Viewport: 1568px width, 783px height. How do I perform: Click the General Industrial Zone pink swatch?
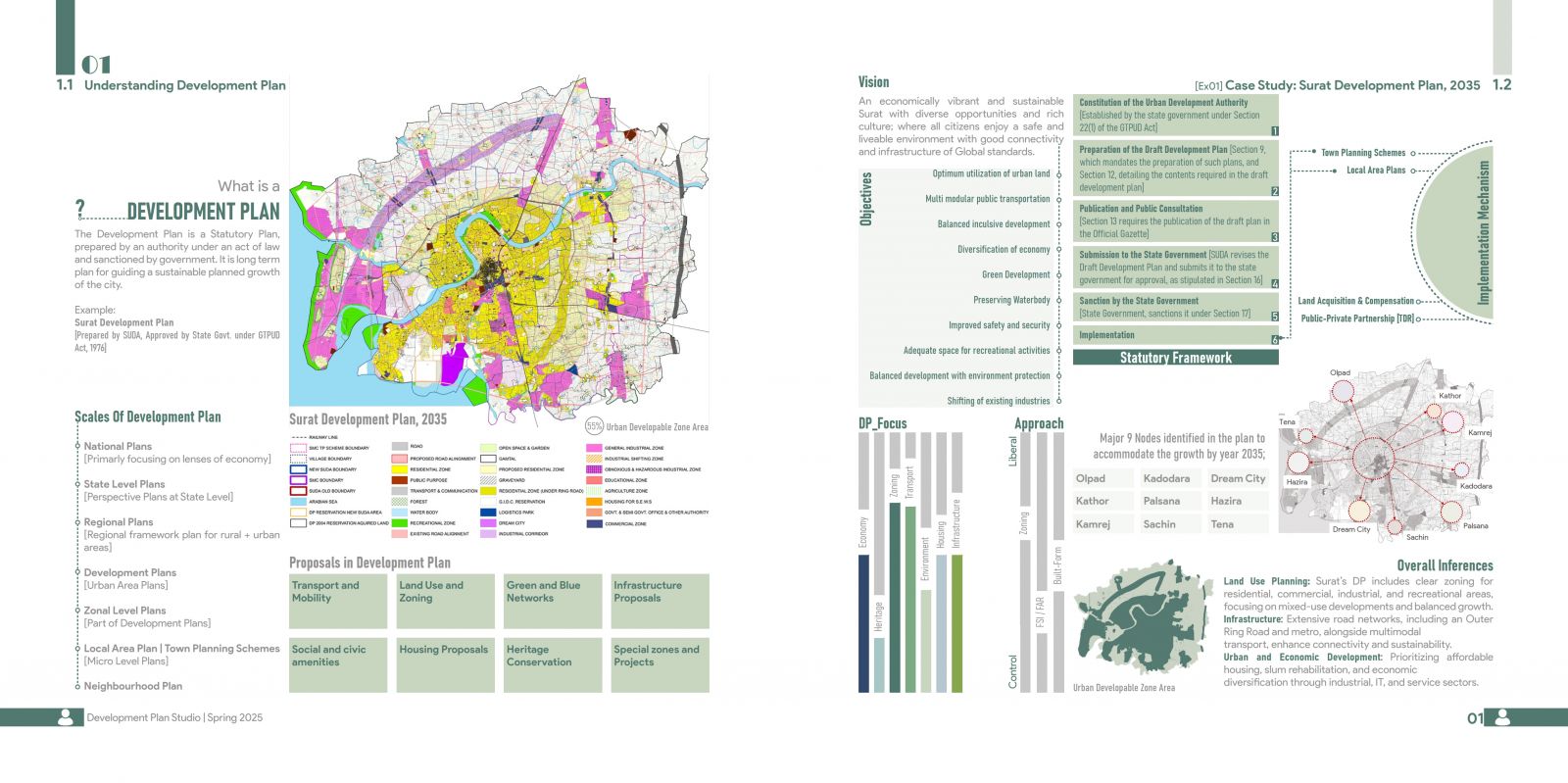tap(594, 448)
